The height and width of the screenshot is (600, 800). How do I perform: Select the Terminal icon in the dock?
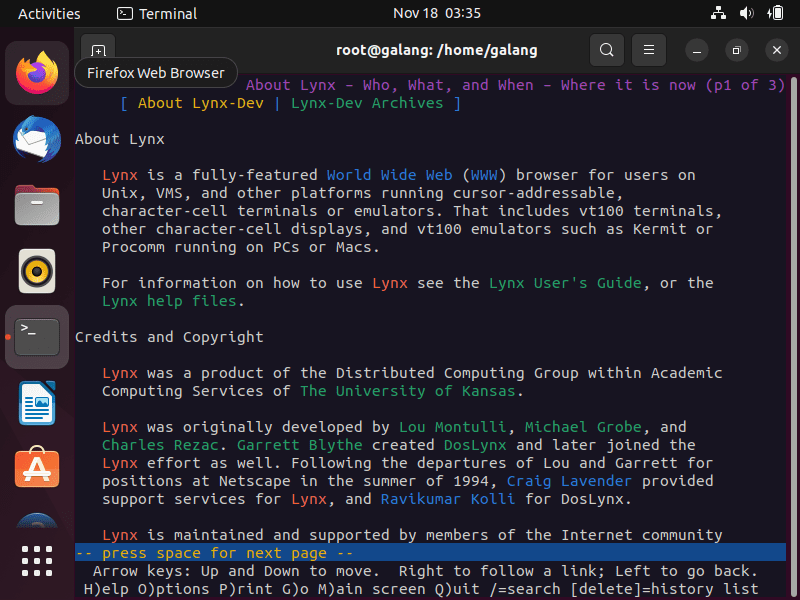click(37, 337)
